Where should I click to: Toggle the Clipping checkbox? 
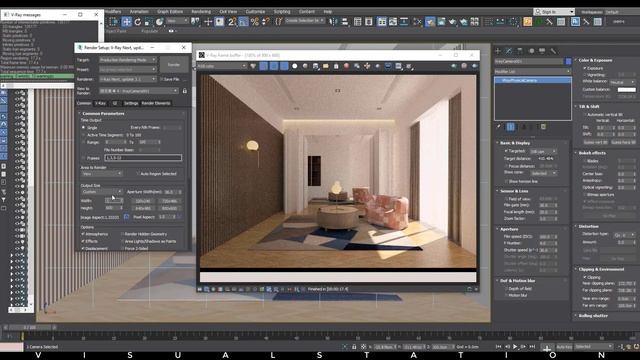click(x=585, y=277)
